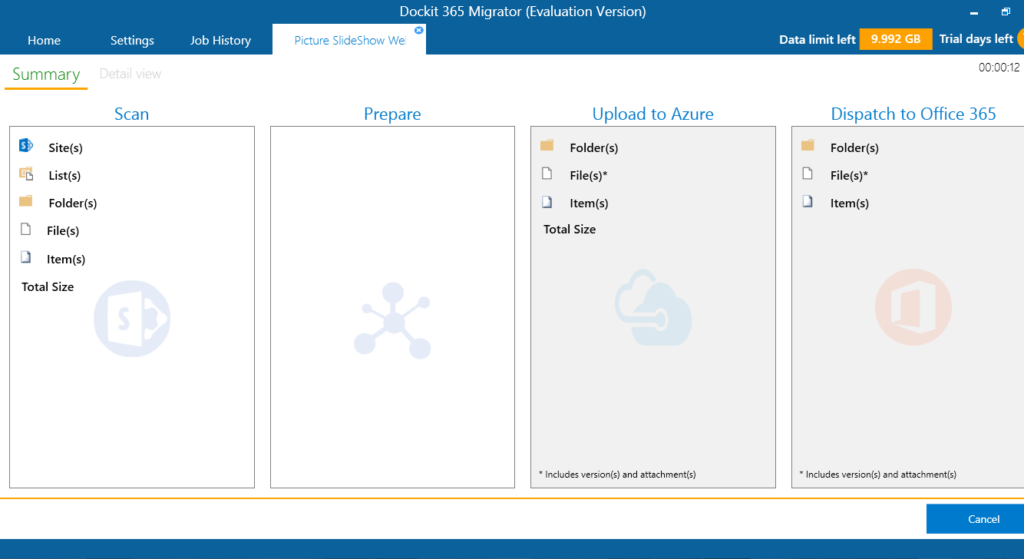Click the Prepare section heading
This screenshot has height=559, width=1024.
click(392, 114)
